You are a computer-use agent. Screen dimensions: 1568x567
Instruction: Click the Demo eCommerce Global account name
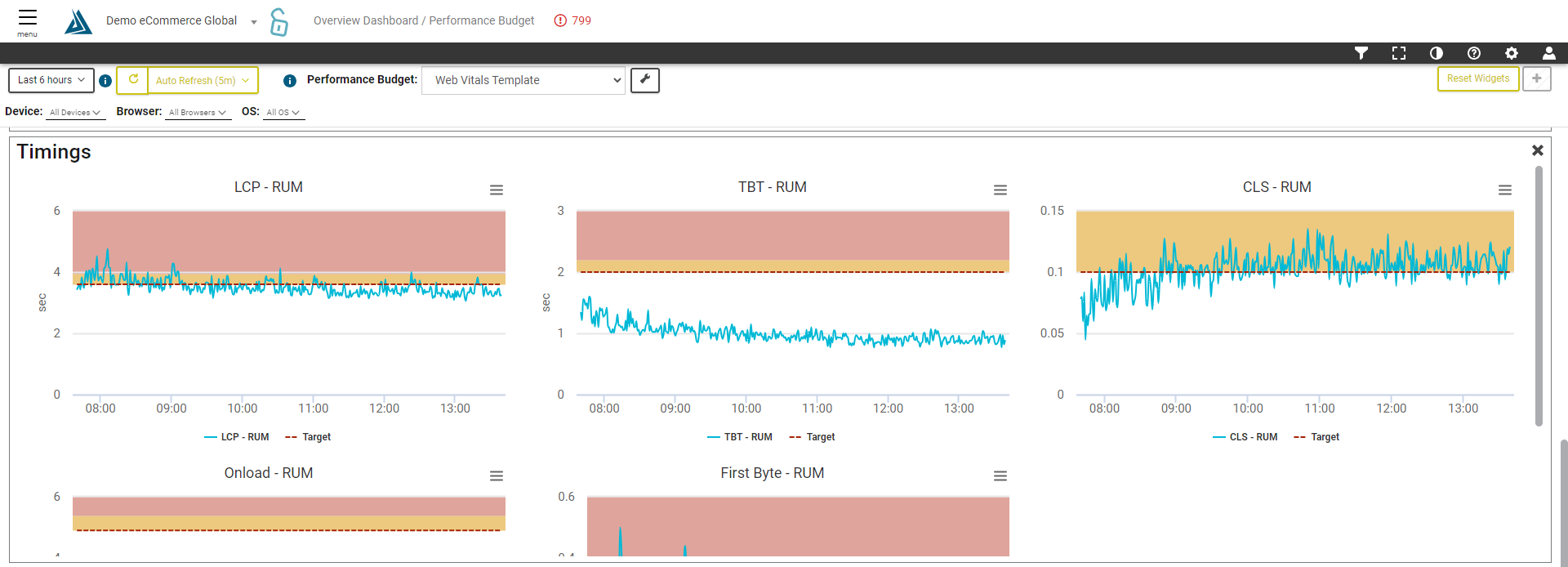[171, 20]
